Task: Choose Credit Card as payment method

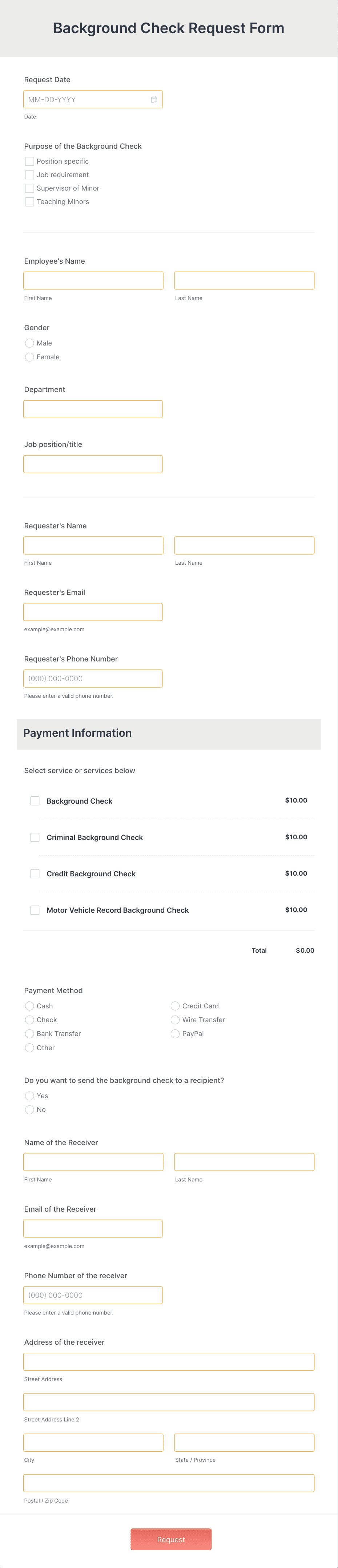Action: [x=175, y=1005]
